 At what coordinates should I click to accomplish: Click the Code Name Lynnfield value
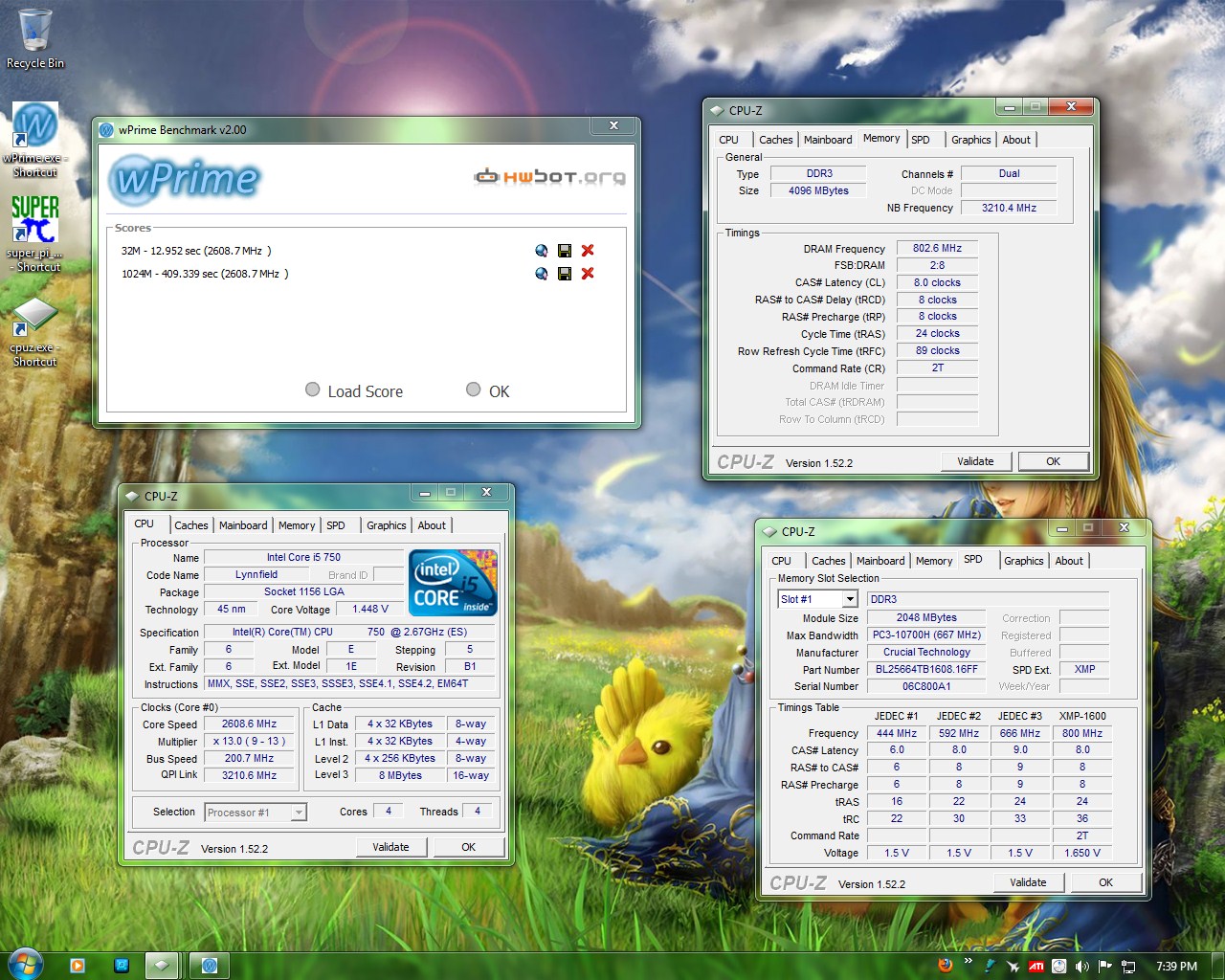coord(256,574)
